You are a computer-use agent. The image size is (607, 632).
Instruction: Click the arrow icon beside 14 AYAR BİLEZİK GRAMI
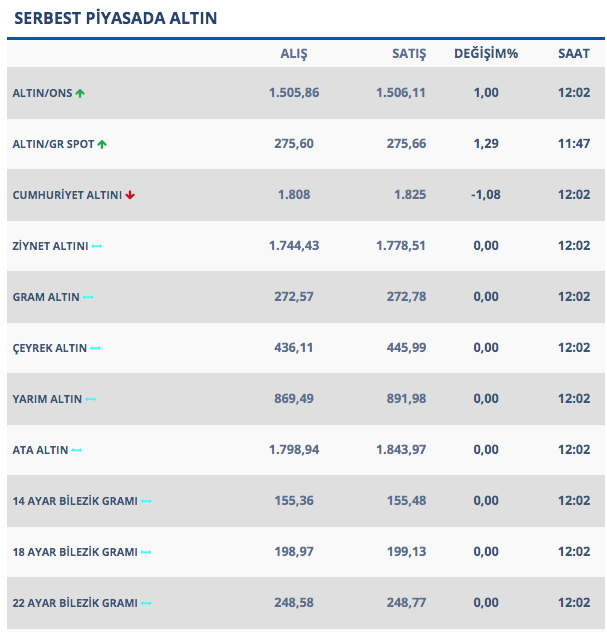coord(146,501)
